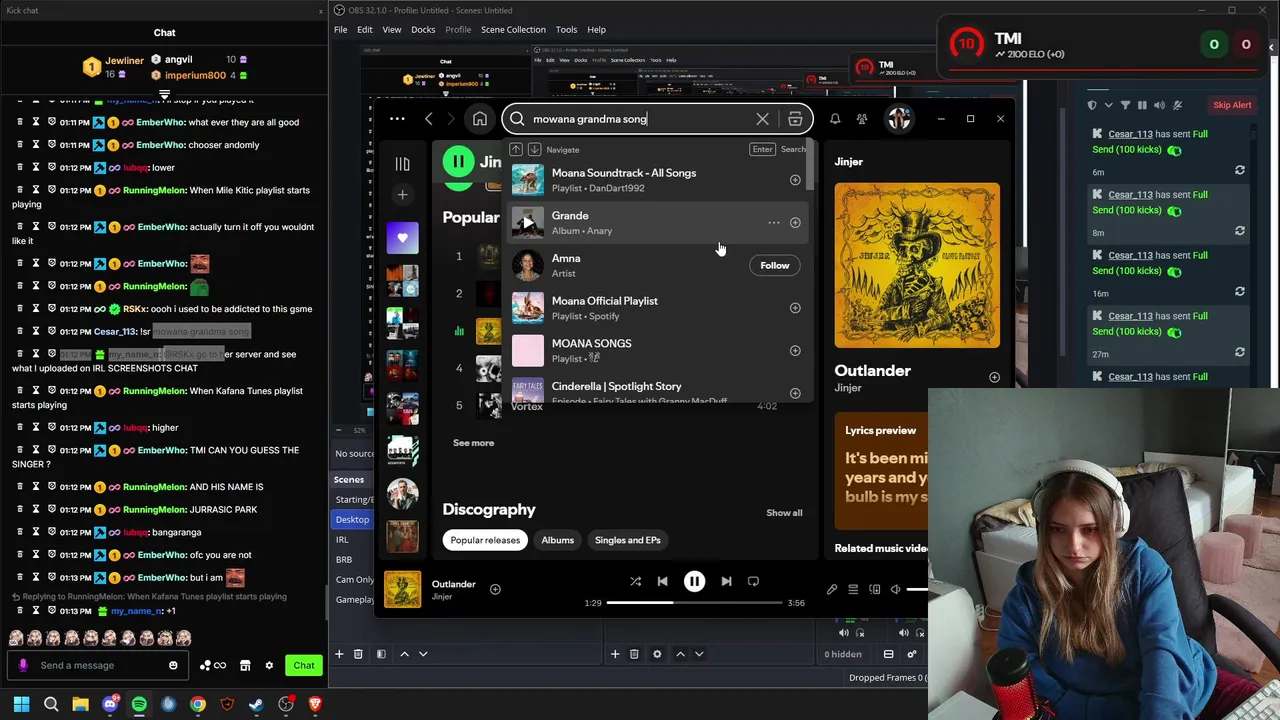The height and width of the screenshot is (720, 1280).
Task: Add a new source in OBS
Action: [615, 654]
